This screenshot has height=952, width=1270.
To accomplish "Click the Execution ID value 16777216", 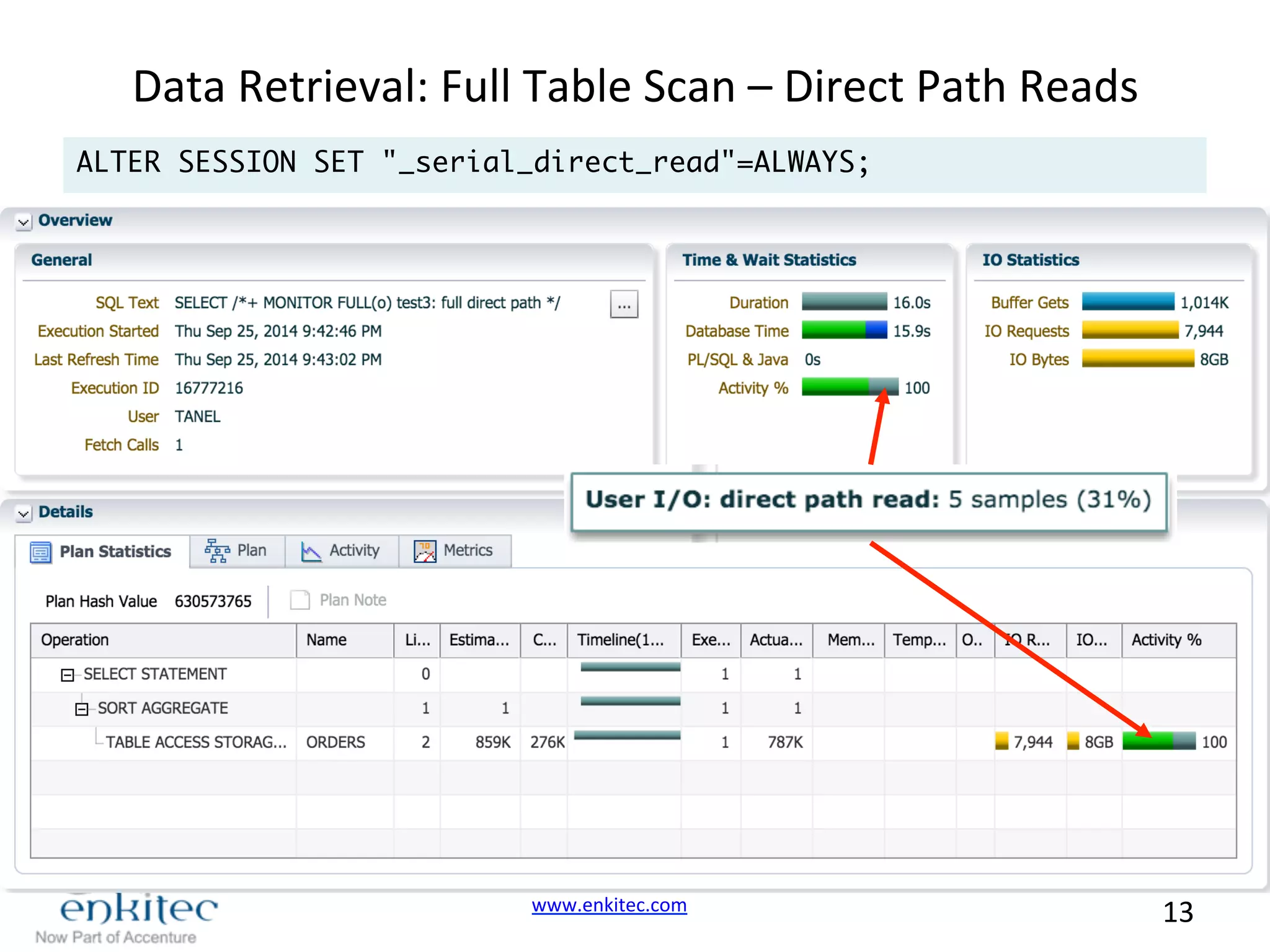I will point(209,388).
